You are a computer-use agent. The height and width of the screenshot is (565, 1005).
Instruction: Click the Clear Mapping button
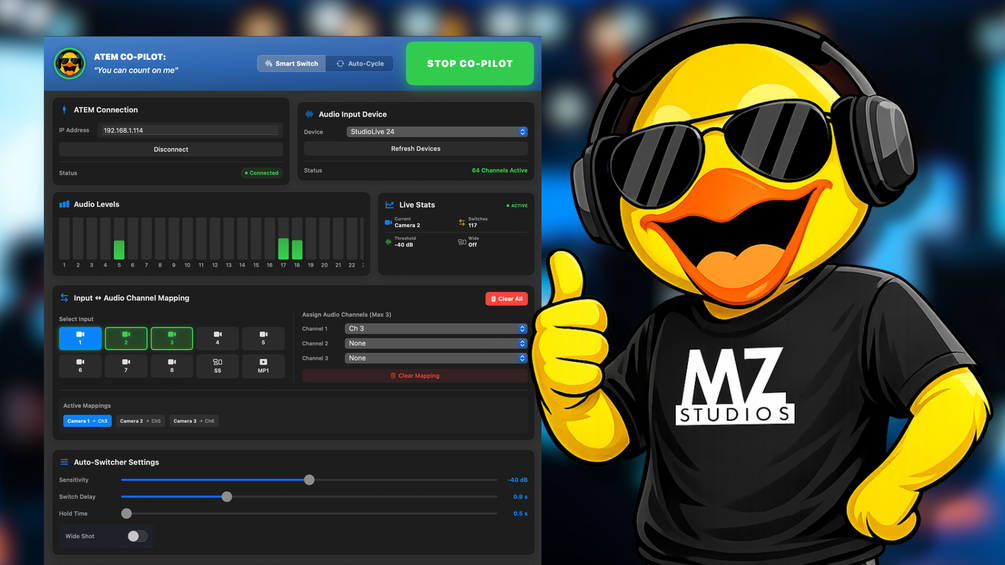pyautogui.click(x=415, y=376)
